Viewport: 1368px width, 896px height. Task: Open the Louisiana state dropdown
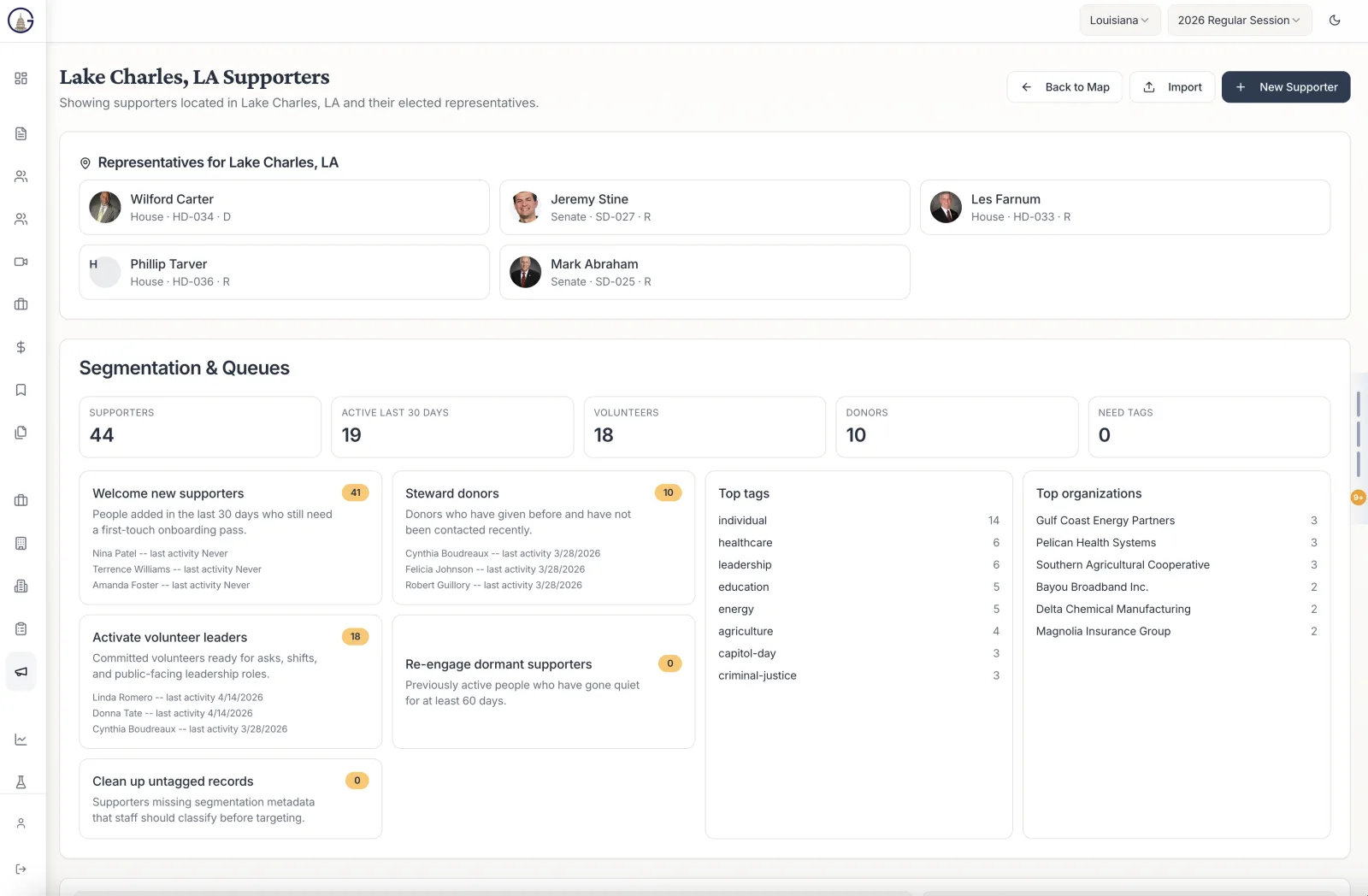click(x=1119, y=21)
